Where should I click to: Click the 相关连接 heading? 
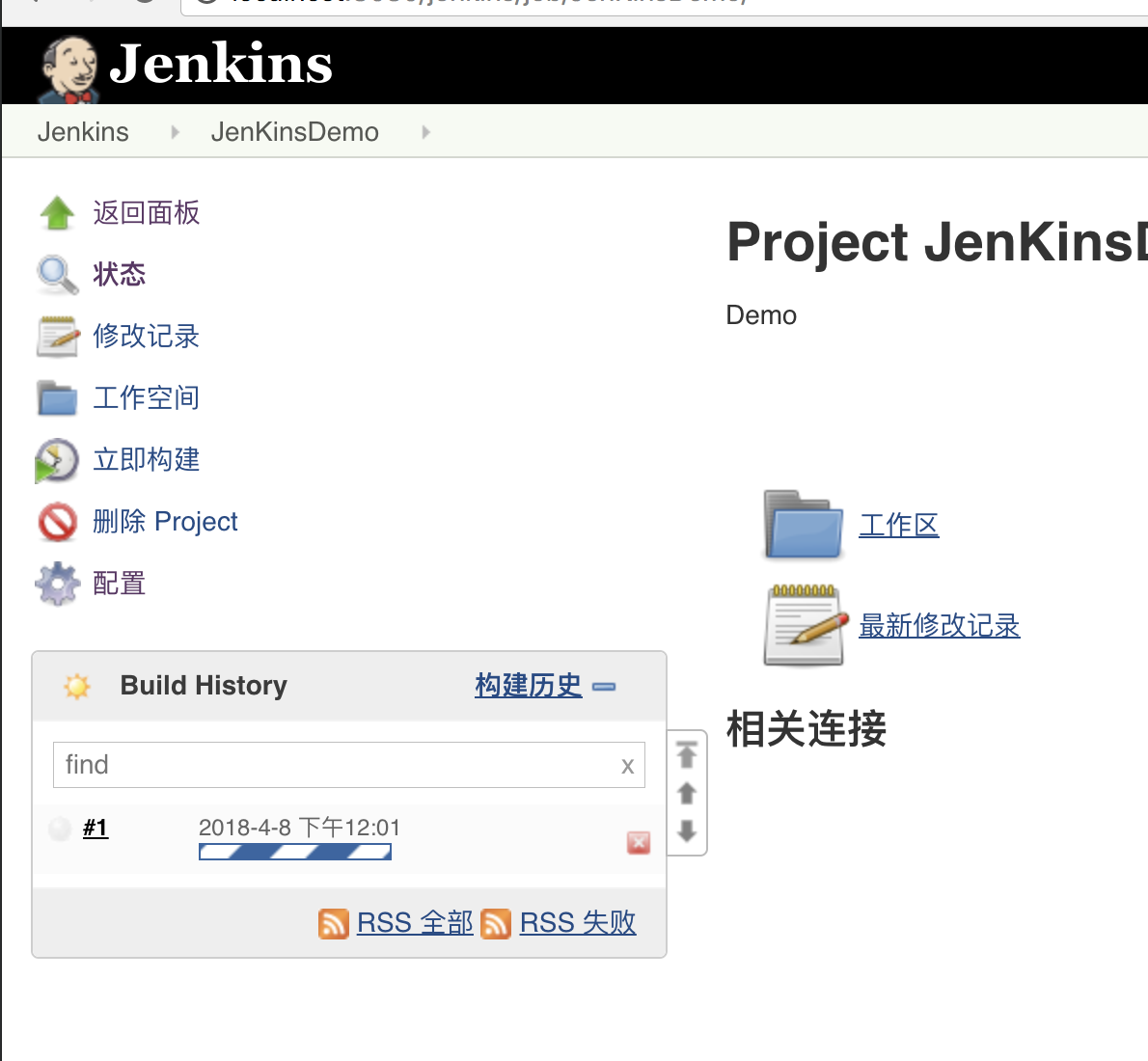point(806,728)
